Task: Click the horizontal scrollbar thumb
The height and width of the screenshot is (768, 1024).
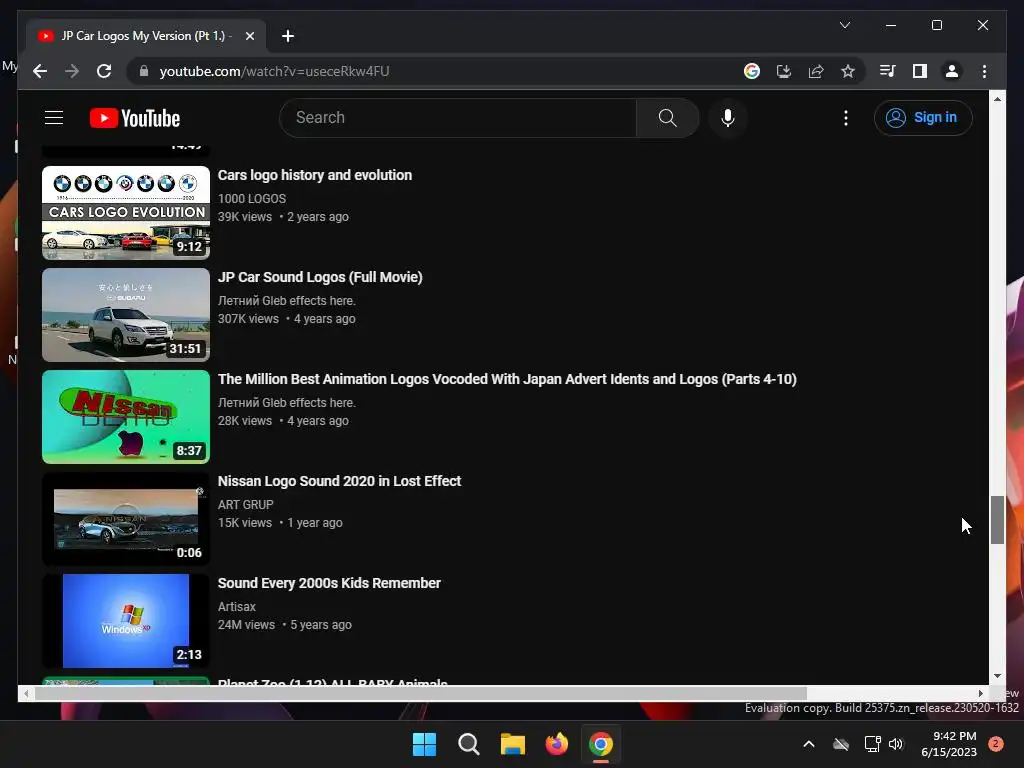Action: 421,693
